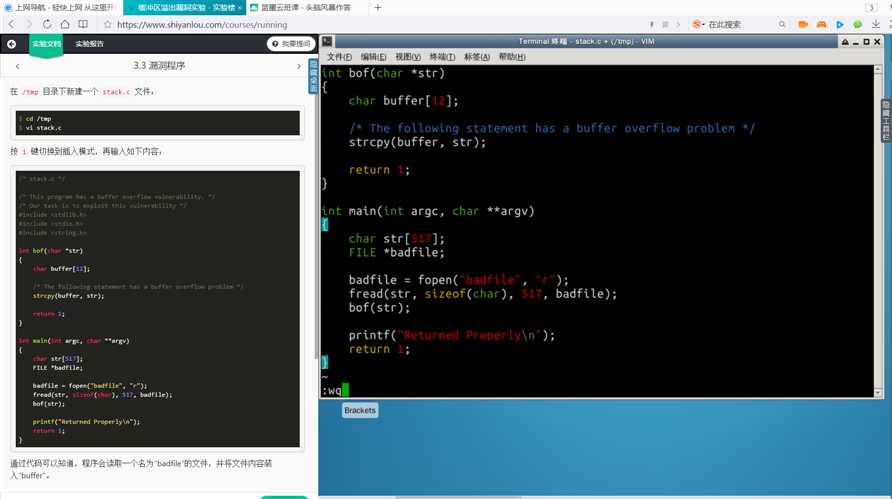Viewport: 892px width, 499px height.
Task: Minimize the terminal window
Action: pyautogui.click(x=856, y=42)
